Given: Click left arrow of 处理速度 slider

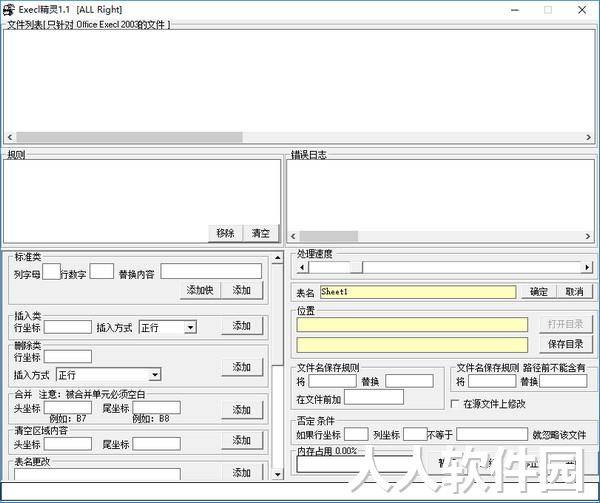Looking at the screenshot, I should tap(302, 267).
